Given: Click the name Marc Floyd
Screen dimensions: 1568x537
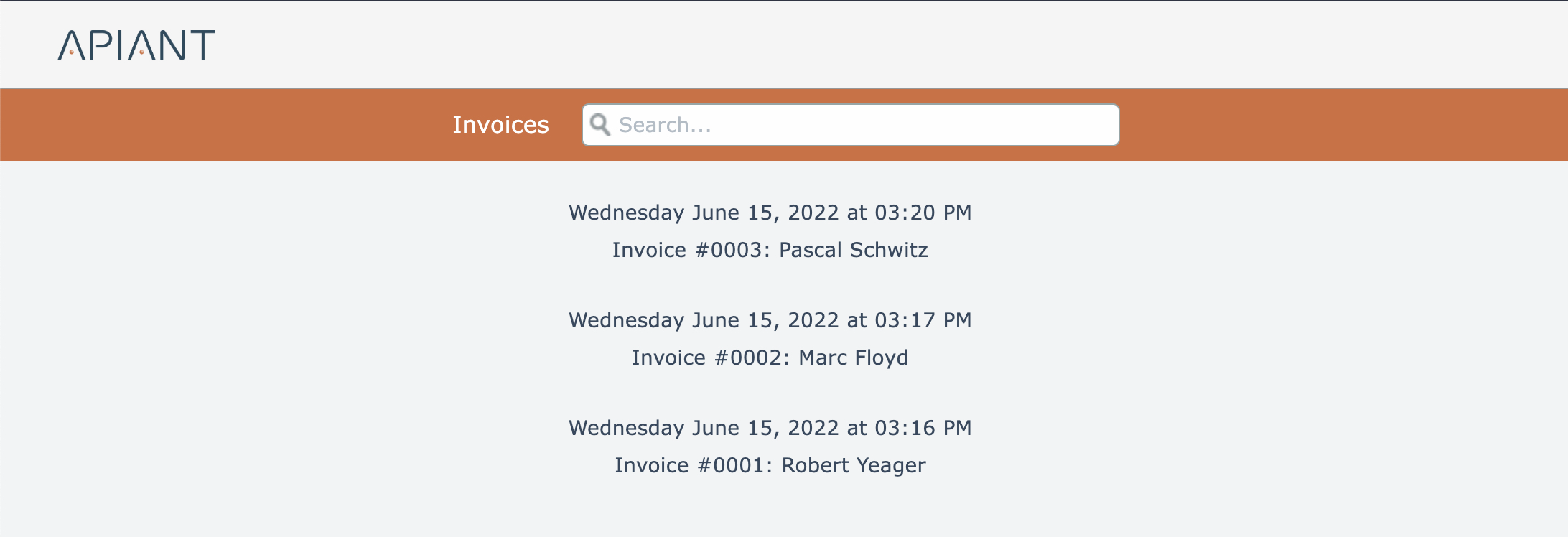Looking at the screenshot, I should [x=854, y=358].
